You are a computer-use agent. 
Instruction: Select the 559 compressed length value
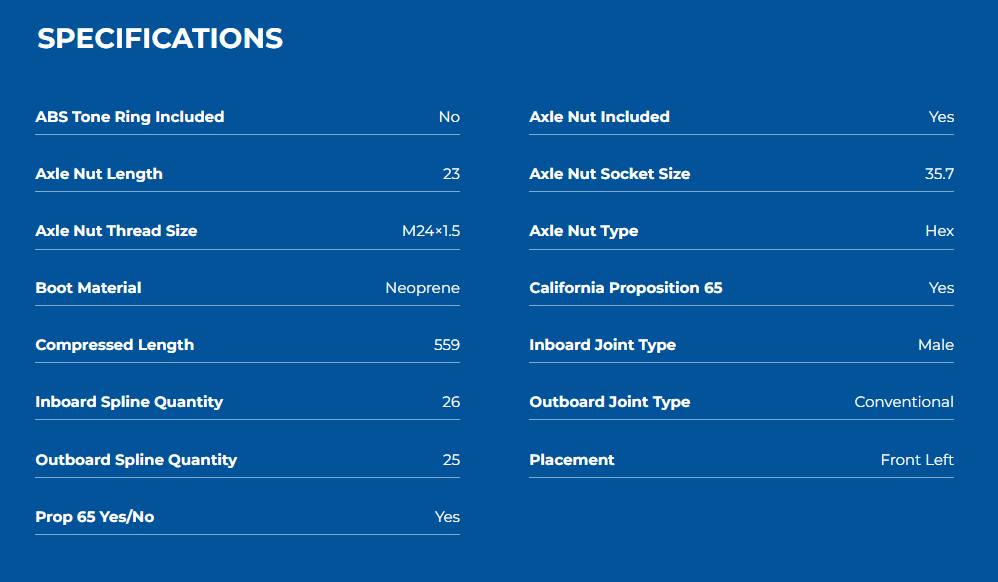click(447, 345)
